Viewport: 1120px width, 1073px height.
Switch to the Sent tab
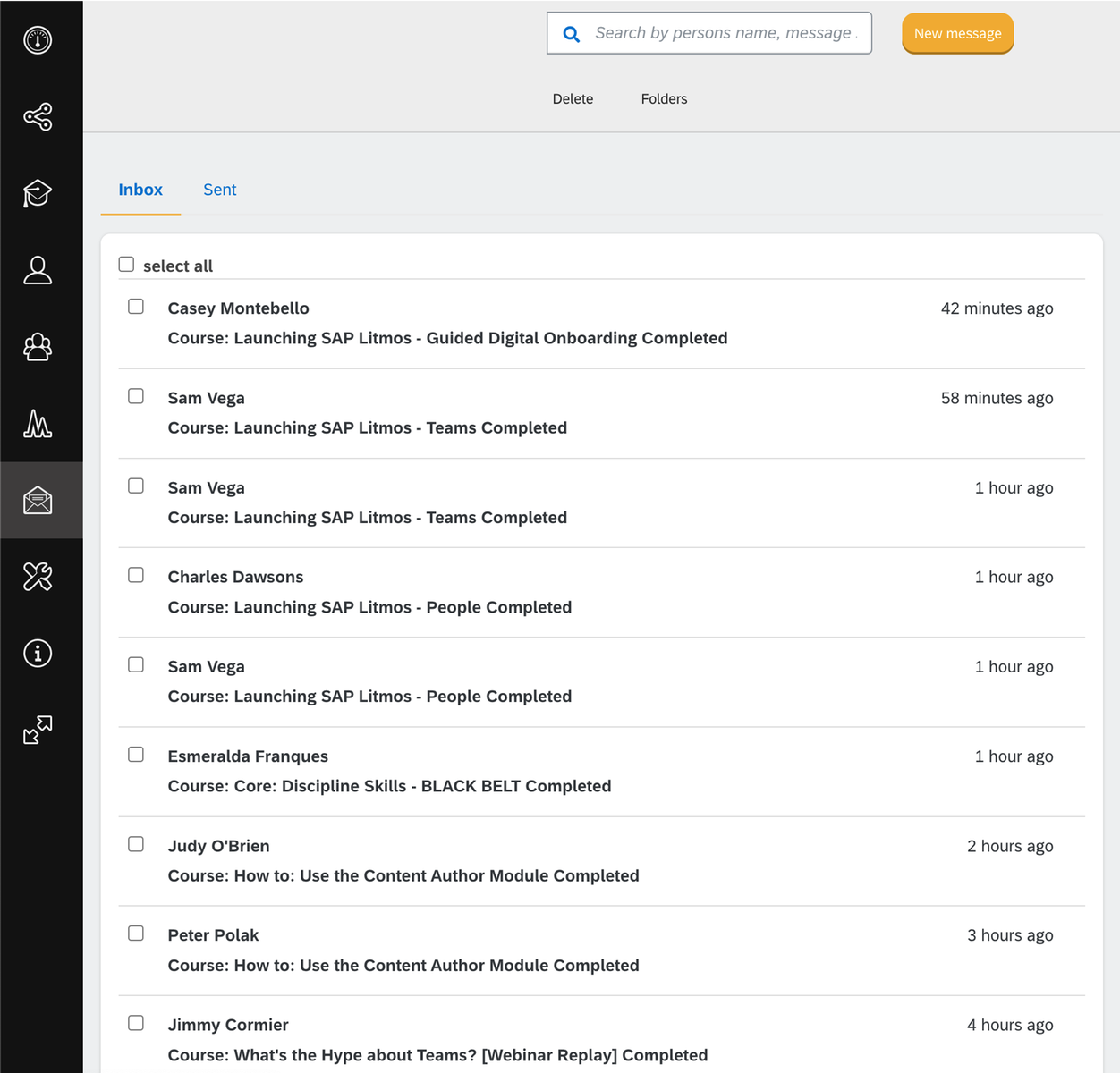[x=219, y=190]
